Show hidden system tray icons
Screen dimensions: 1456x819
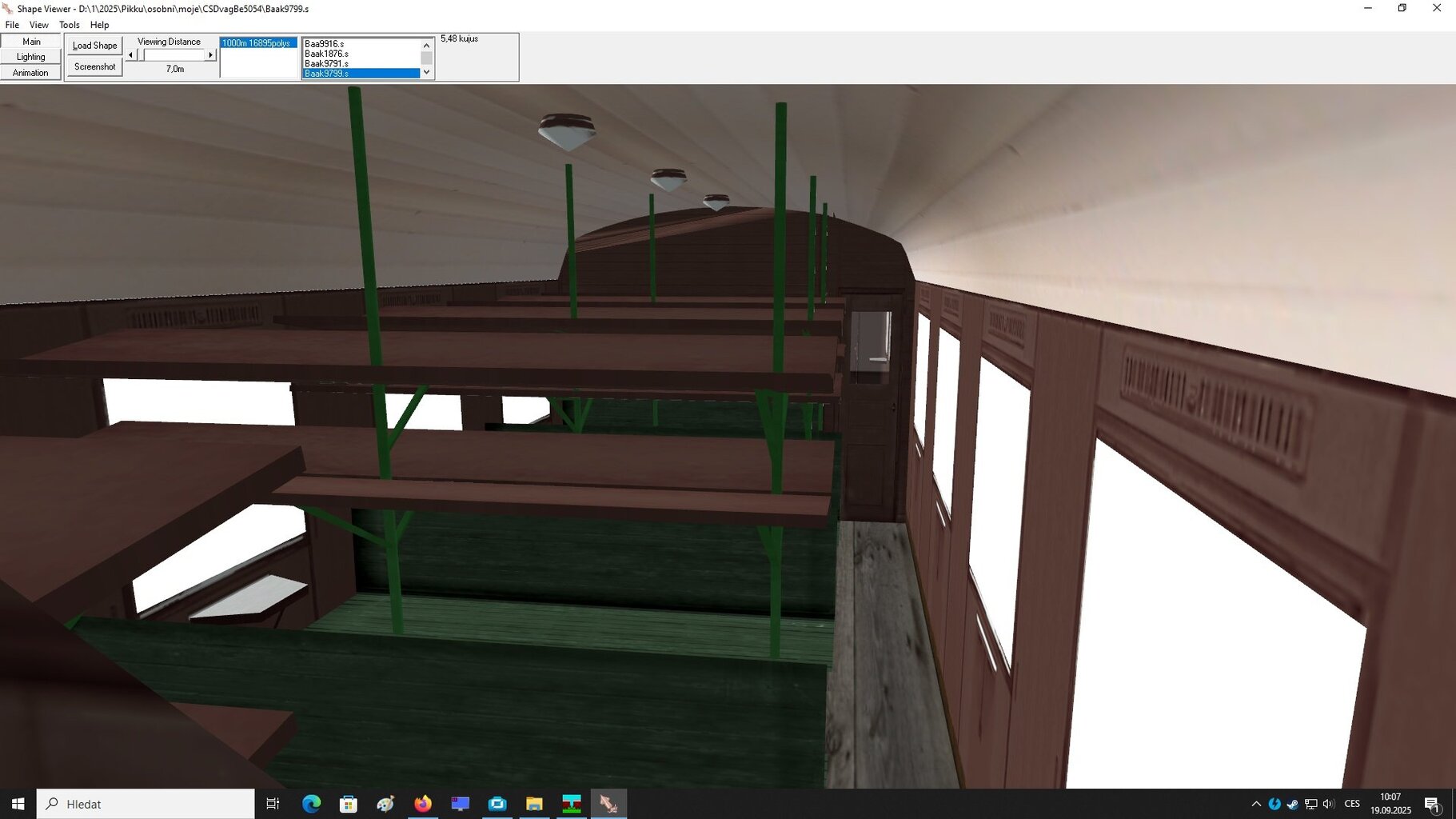point(1256,804)
